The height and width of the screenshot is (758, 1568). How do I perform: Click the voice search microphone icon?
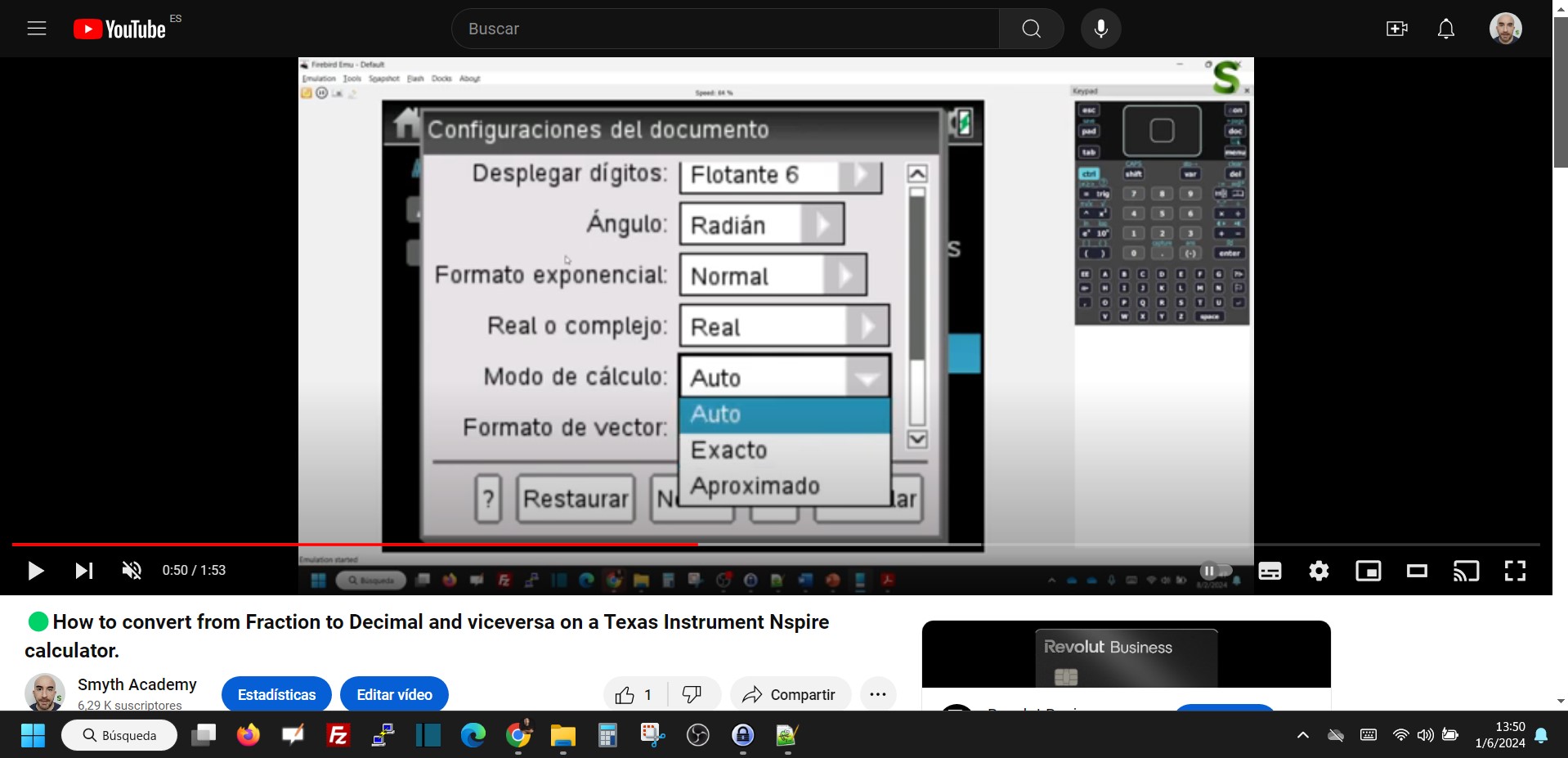[1100, 29]
